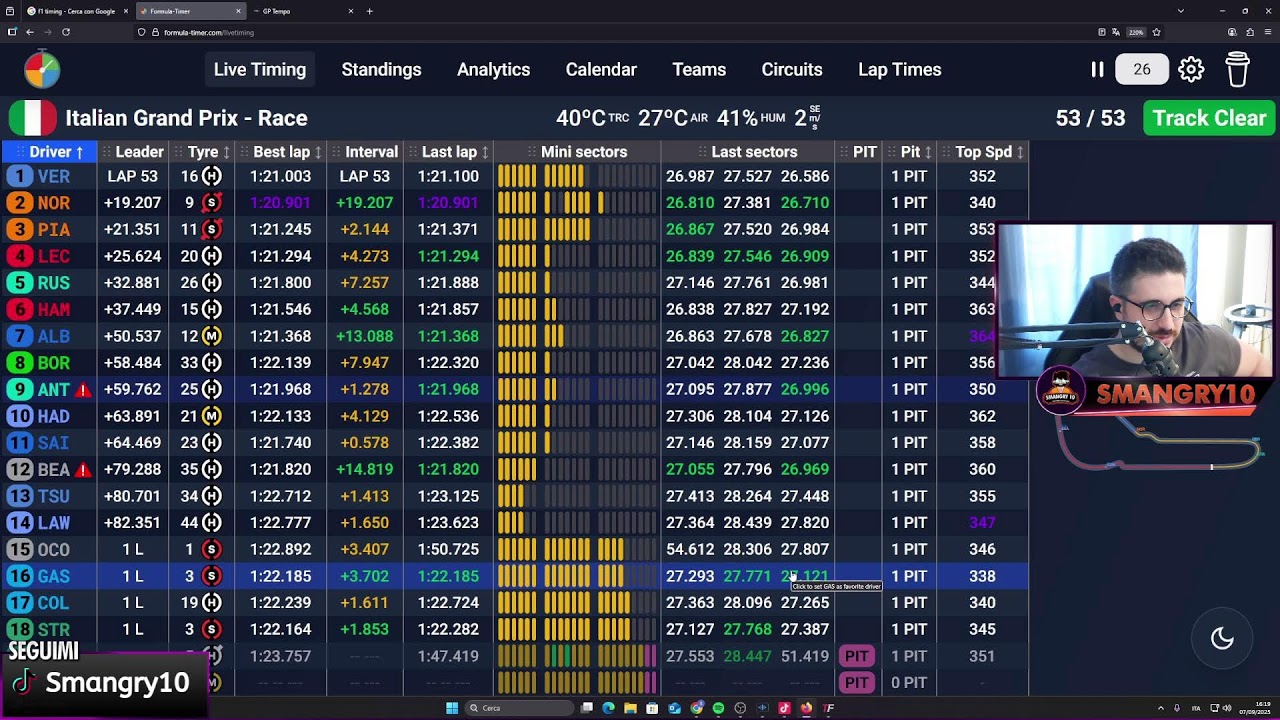Click the Track Clear status button

point(1209,118)
